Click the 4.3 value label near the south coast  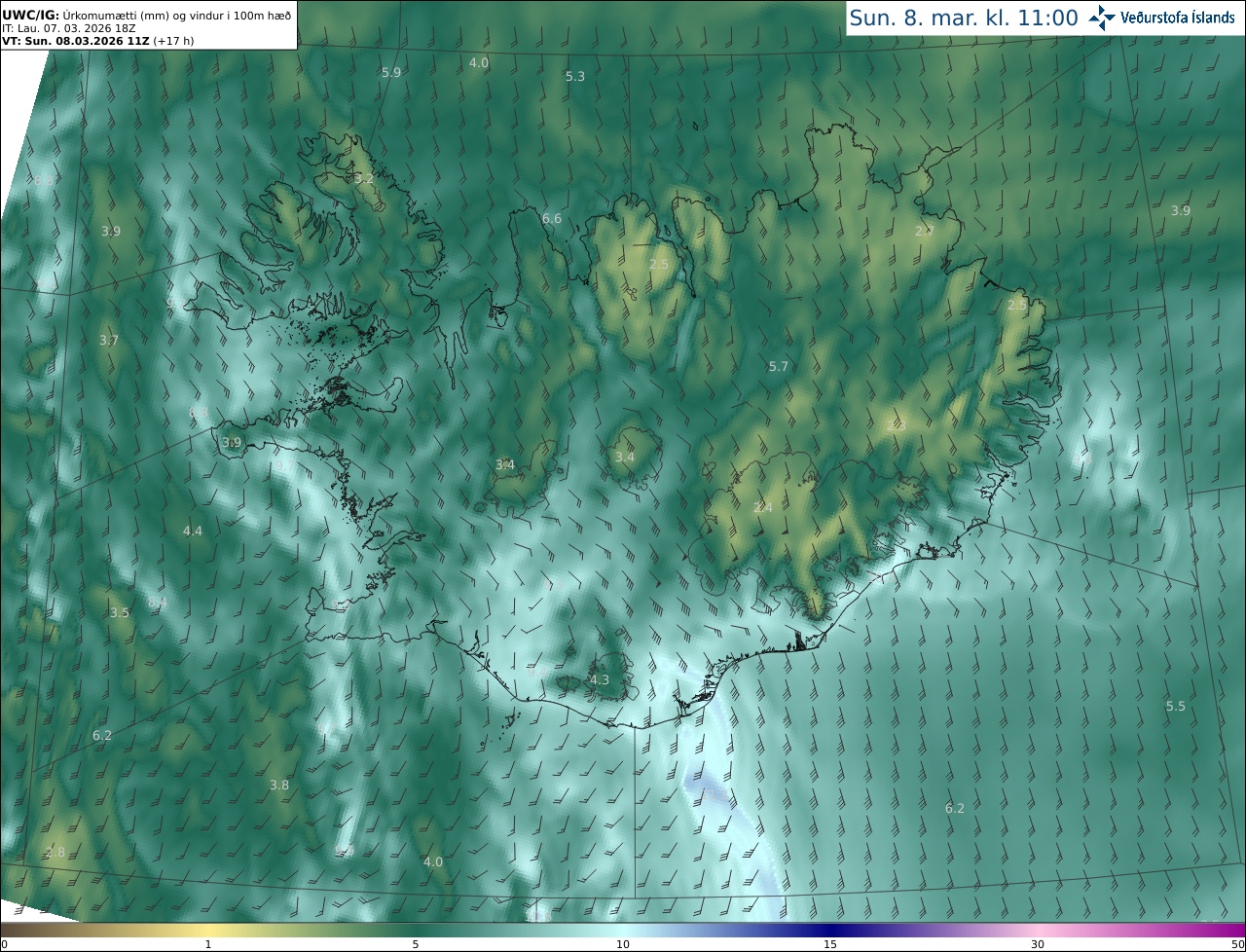tap(600, 680)
